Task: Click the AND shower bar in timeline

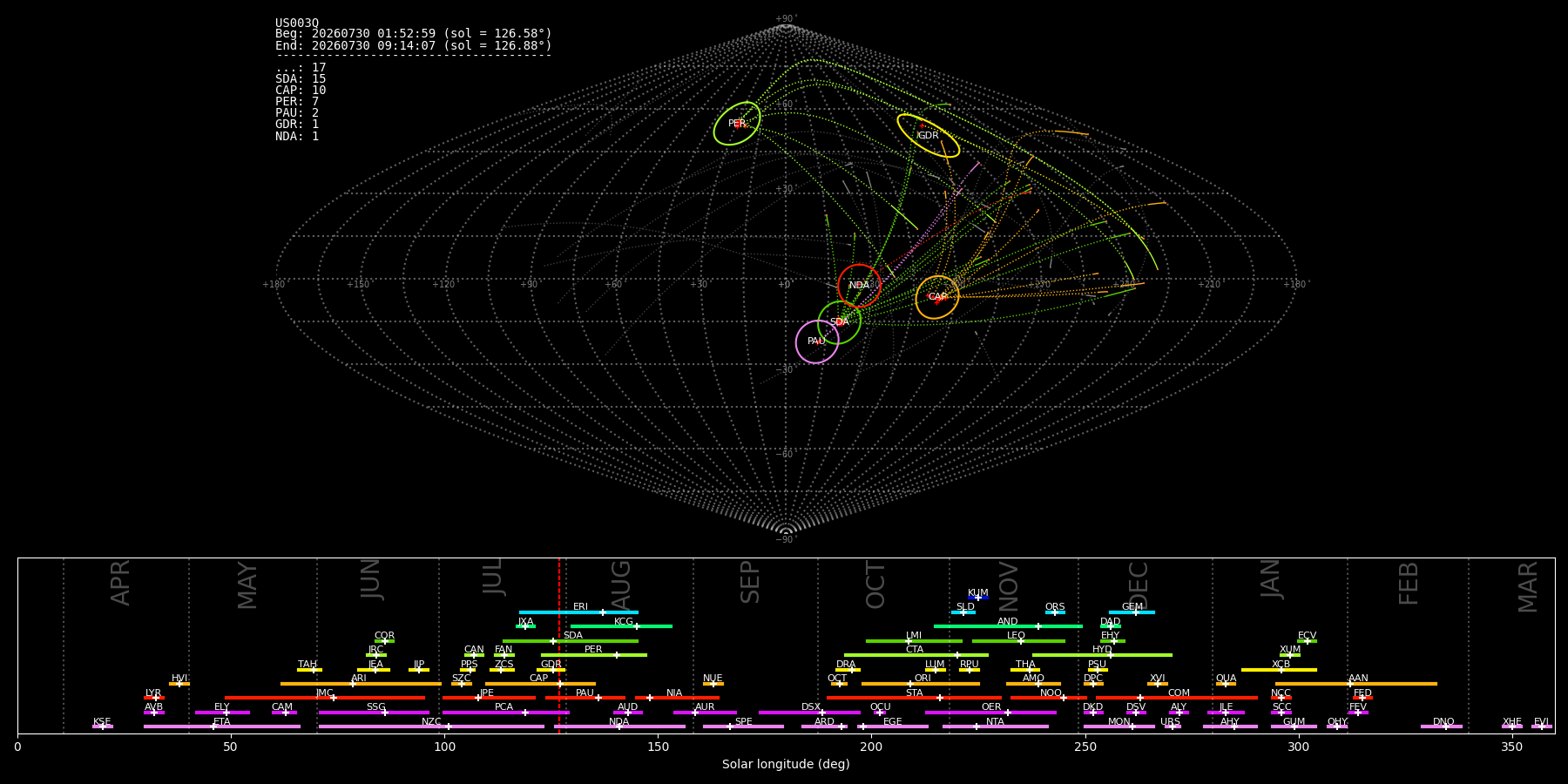Action: point(1008,626)
